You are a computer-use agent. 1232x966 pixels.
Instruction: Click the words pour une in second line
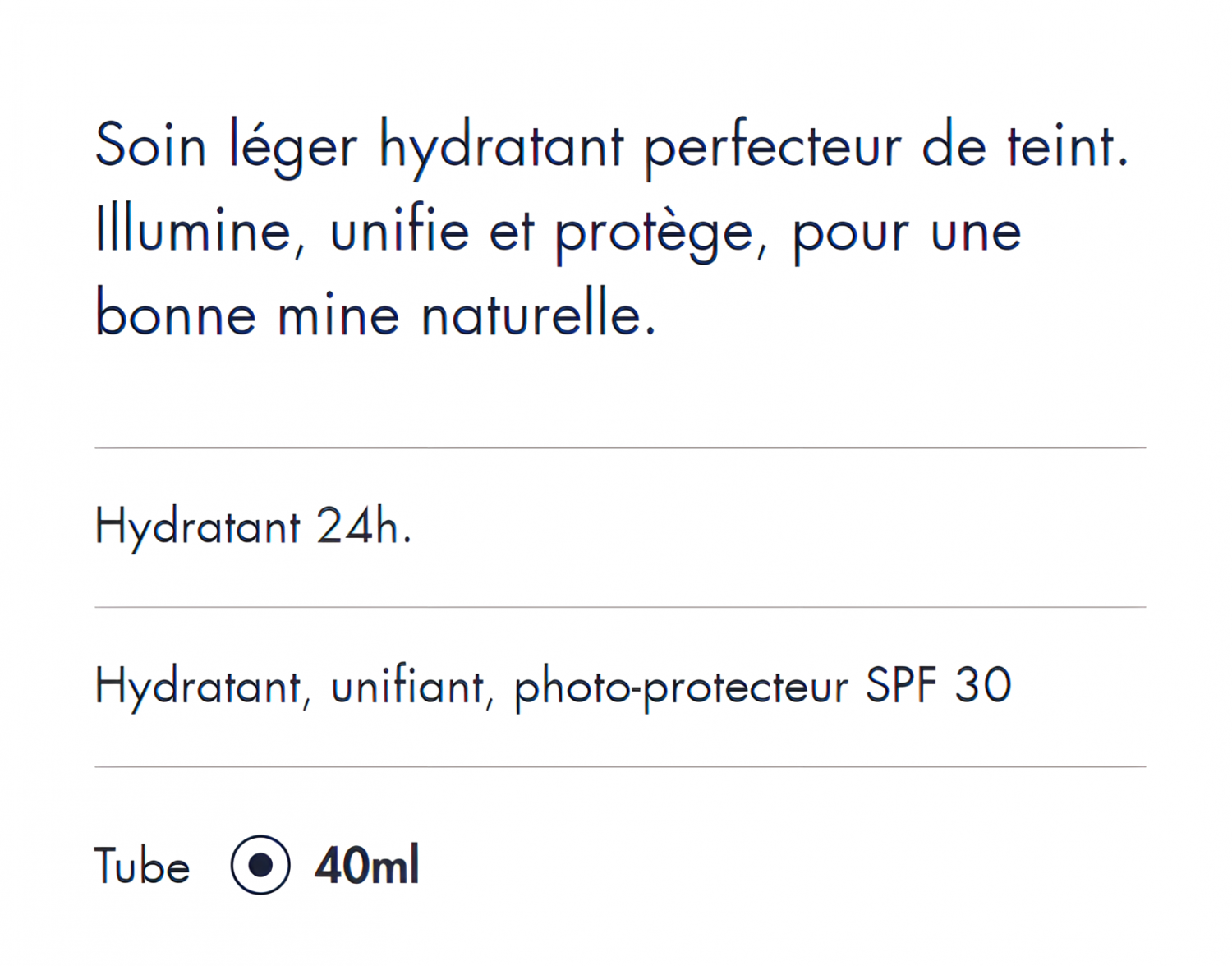click(907, 235)
